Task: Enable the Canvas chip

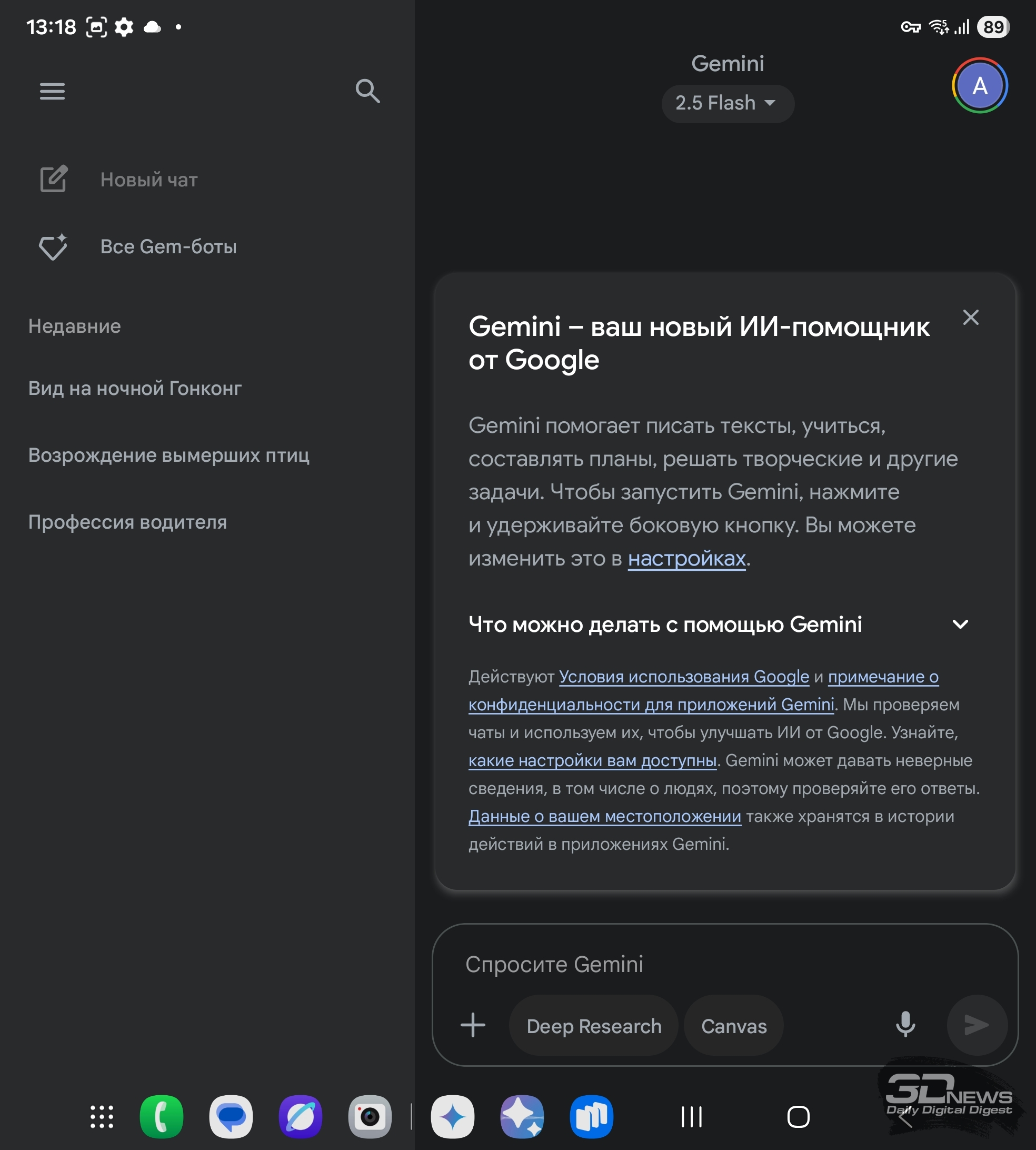Action: [733, 1026]
